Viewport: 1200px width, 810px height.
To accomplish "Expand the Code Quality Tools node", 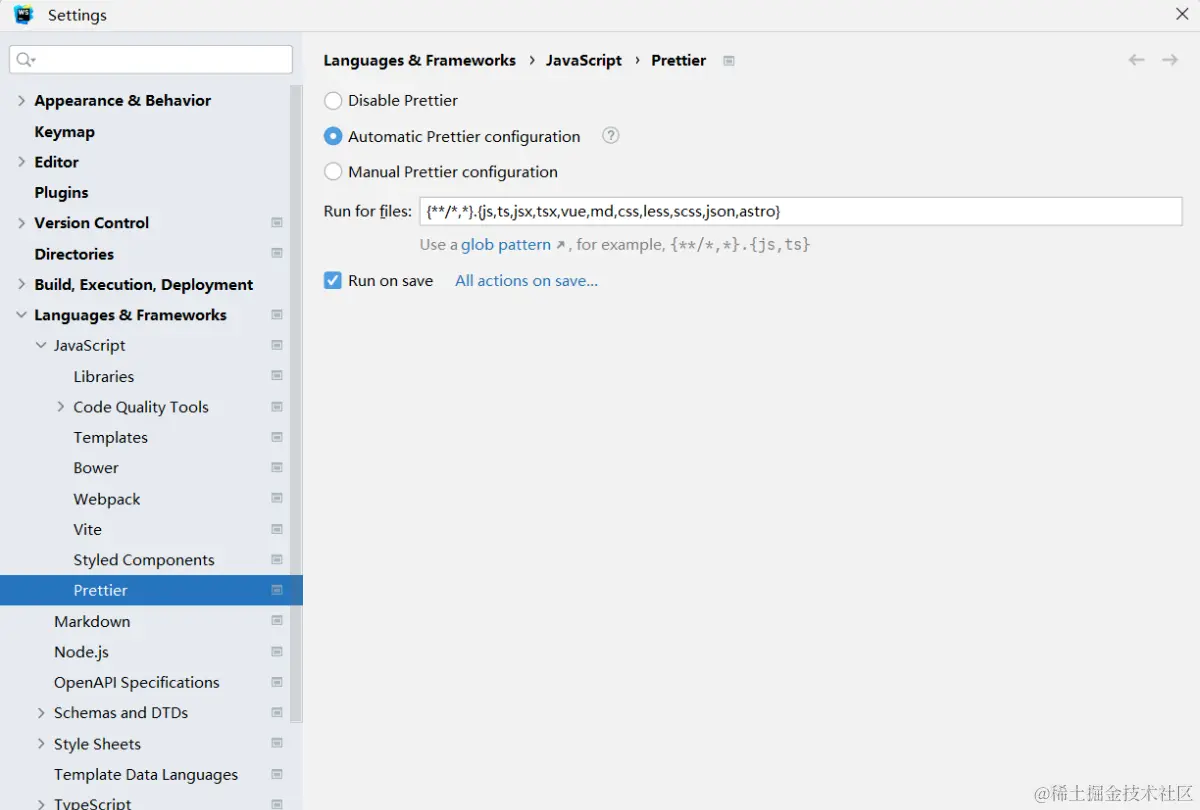I will tap(61, 407).
